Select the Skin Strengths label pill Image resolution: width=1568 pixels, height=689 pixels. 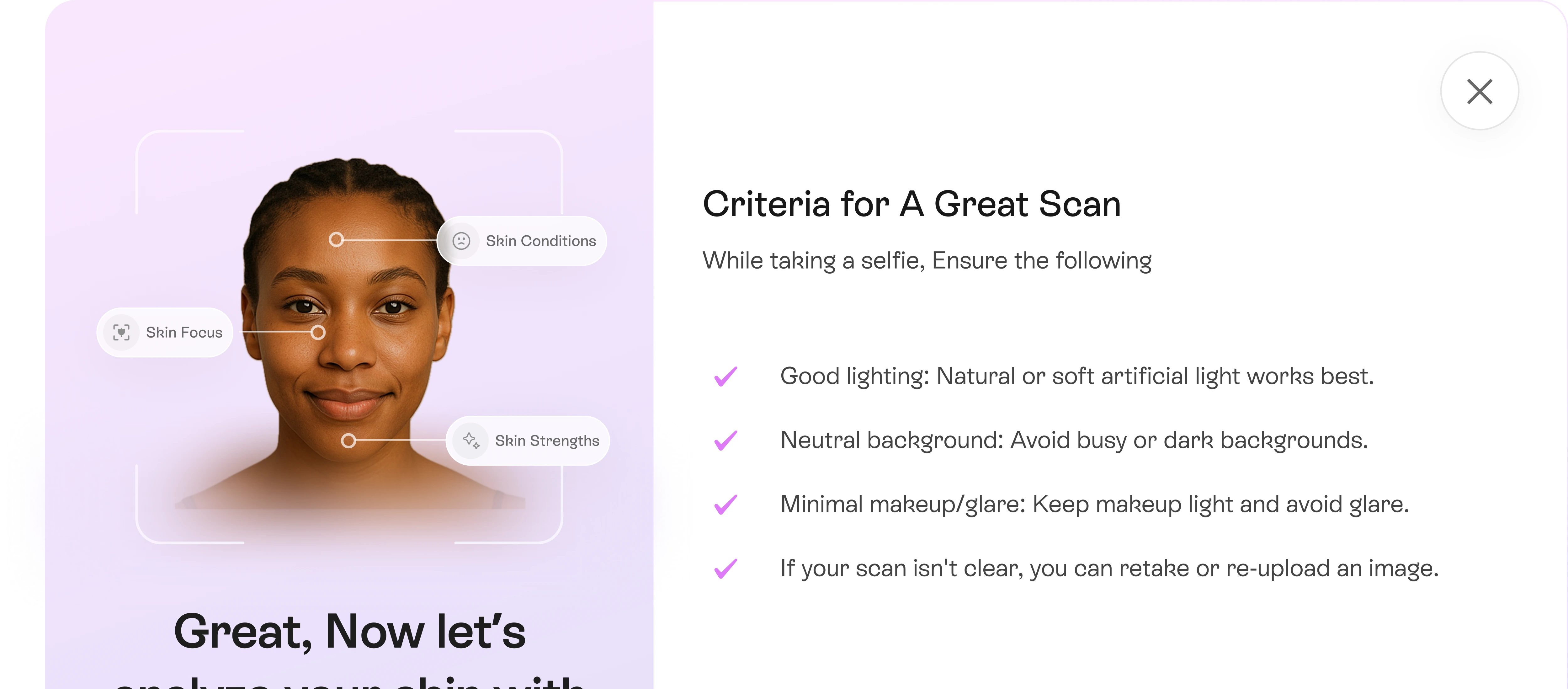[x=528, y=440]
